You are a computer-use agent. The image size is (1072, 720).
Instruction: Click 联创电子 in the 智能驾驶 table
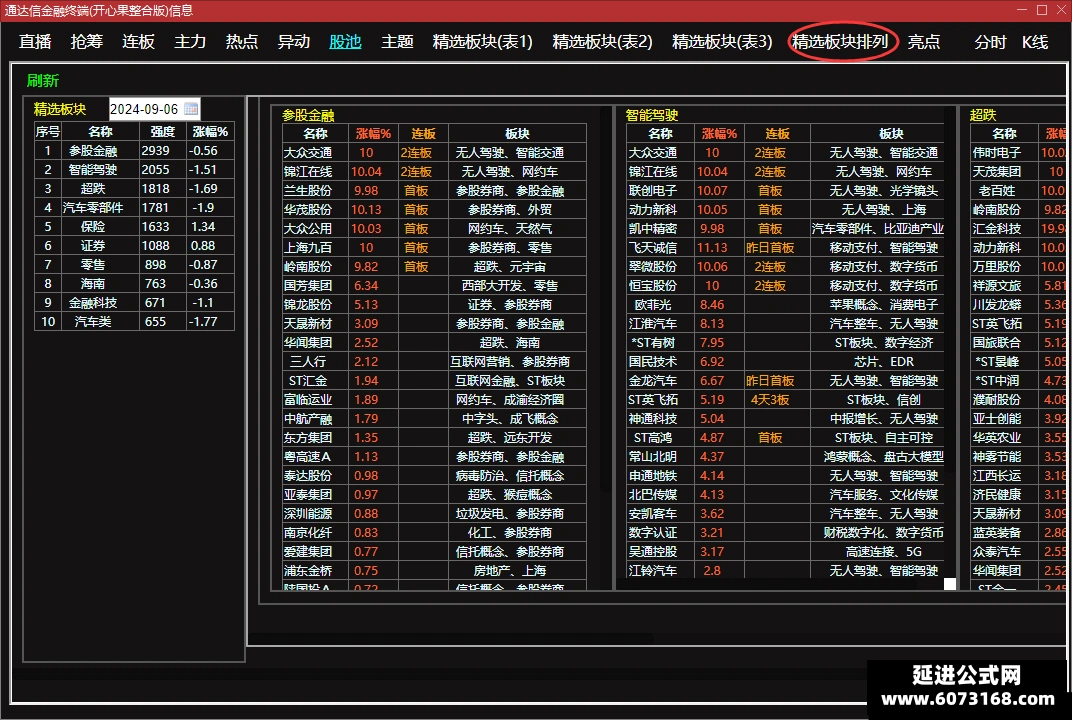[653, 191]
